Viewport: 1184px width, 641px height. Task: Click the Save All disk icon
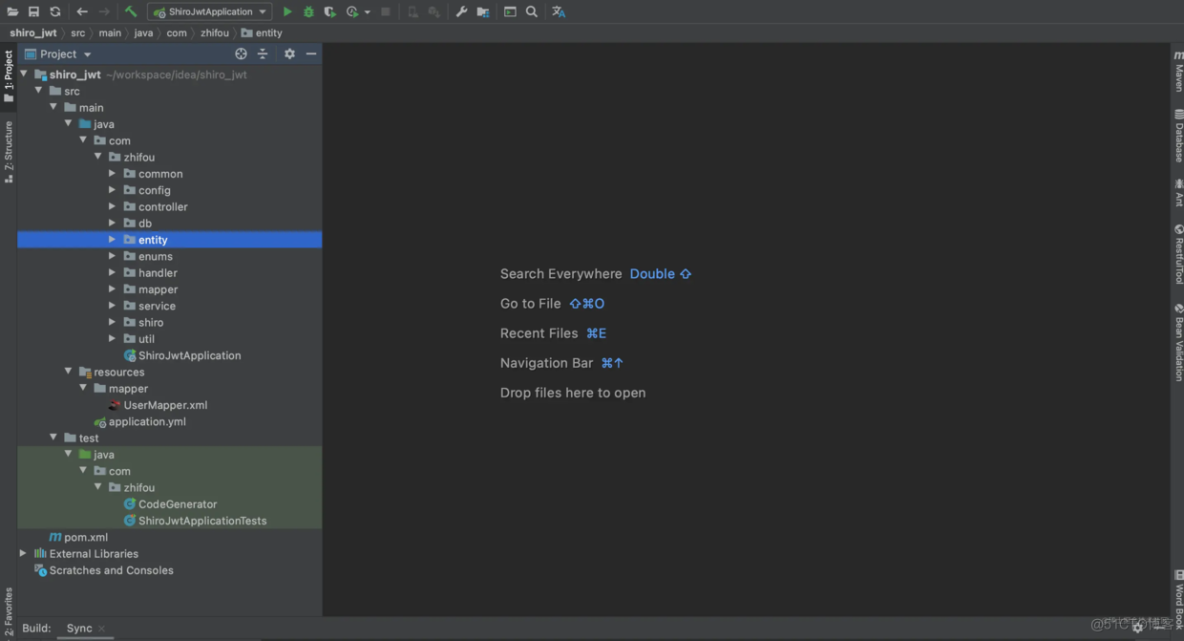33,12
